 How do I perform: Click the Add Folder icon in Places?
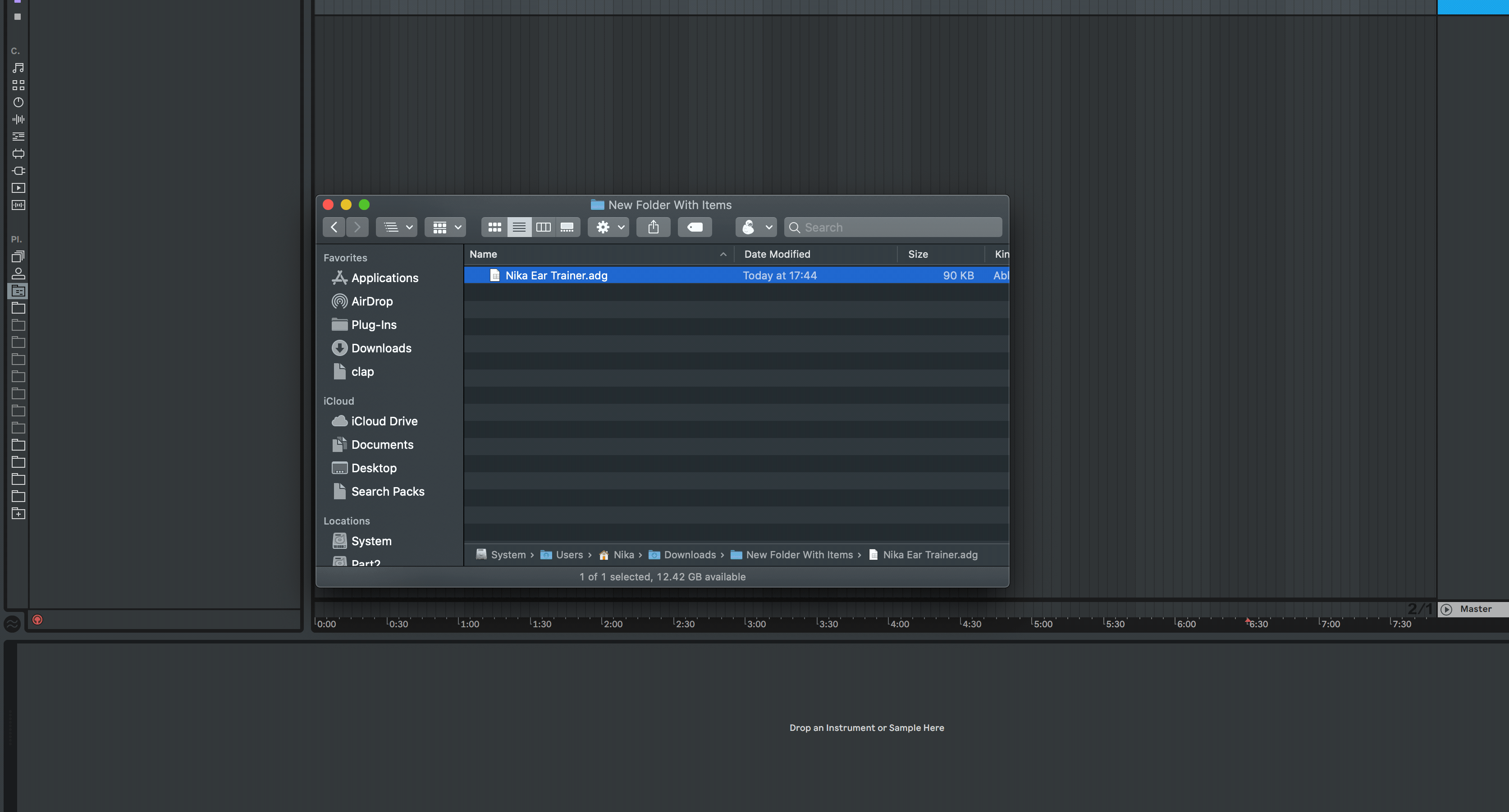[x=18, y=514]
